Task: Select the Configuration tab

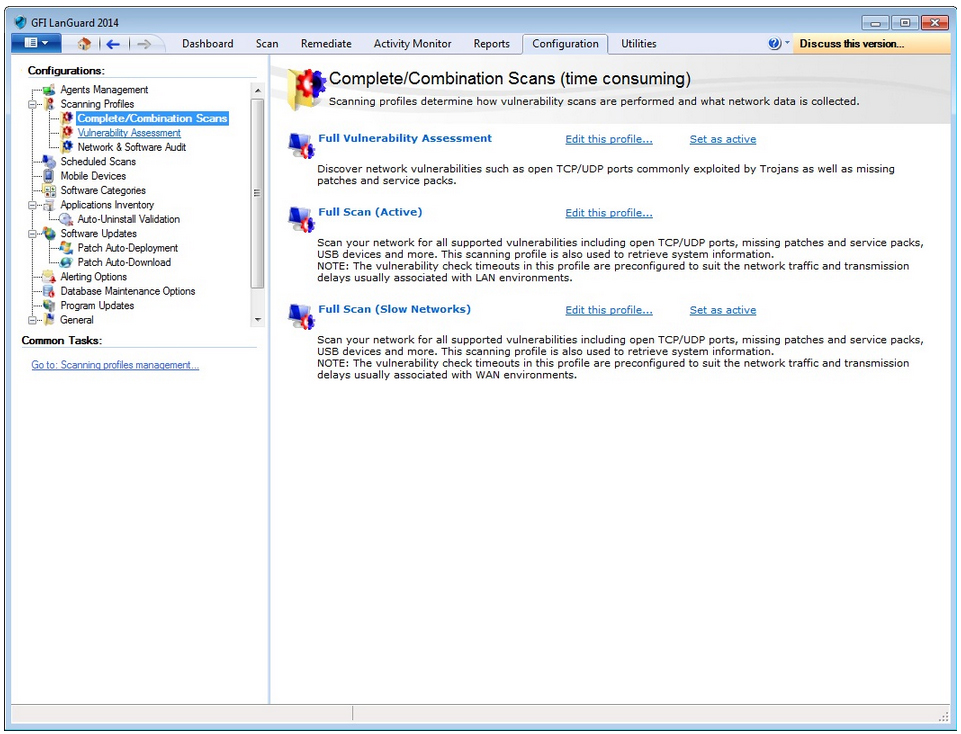Action: coord(565,44)
